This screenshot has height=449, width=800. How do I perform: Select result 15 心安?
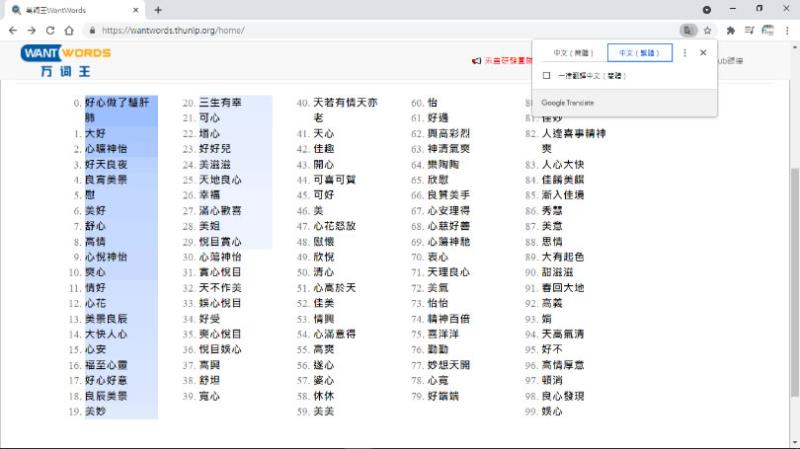[x=95, y=350]
